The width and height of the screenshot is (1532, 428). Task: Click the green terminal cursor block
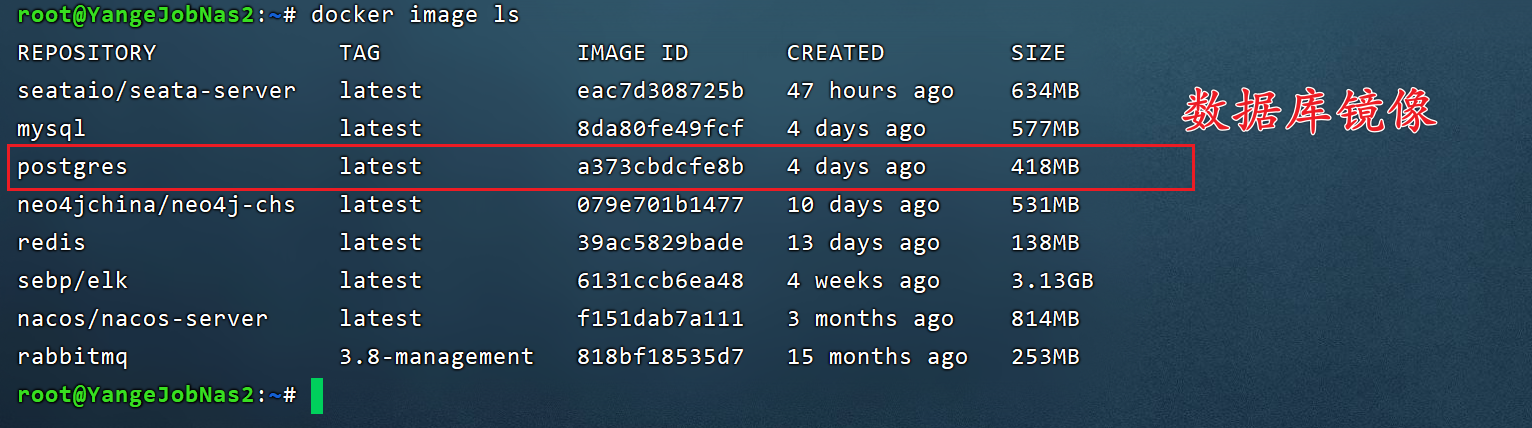point(317,395)
